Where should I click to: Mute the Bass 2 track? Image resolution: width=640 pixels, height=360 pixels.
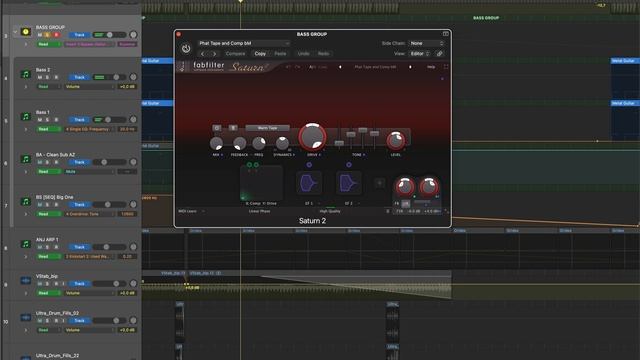pos(40,78)
